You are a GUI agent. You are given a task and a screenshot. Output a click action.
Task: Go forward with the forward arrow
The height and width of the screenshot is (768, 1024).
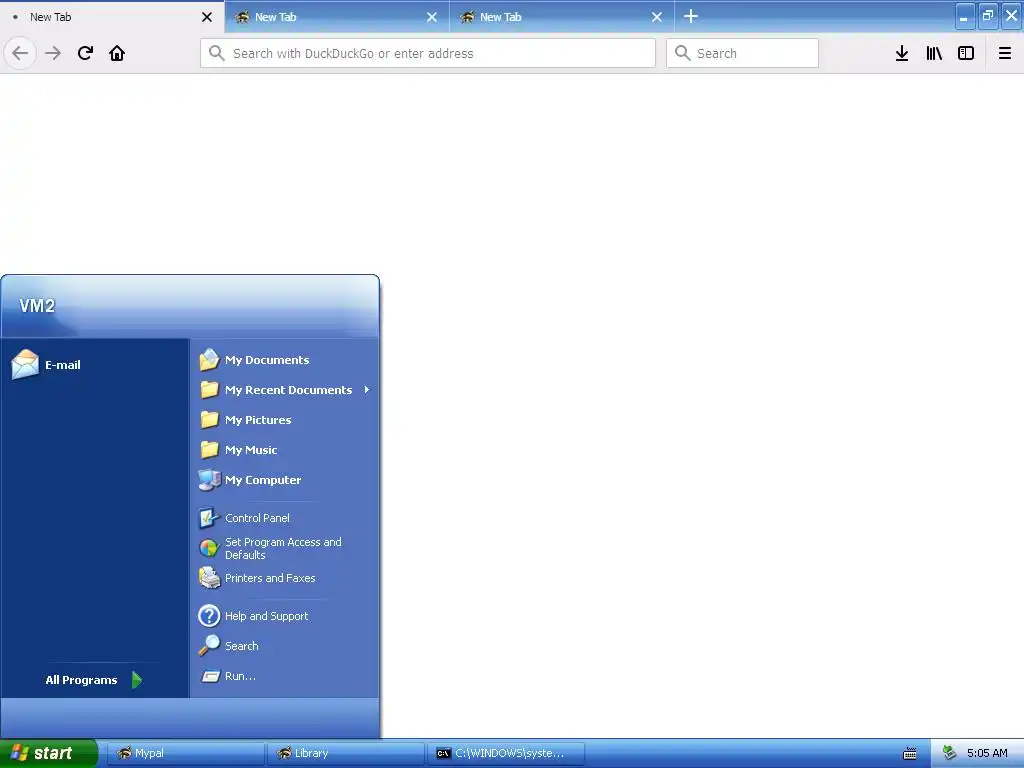(x=53, y=53)
